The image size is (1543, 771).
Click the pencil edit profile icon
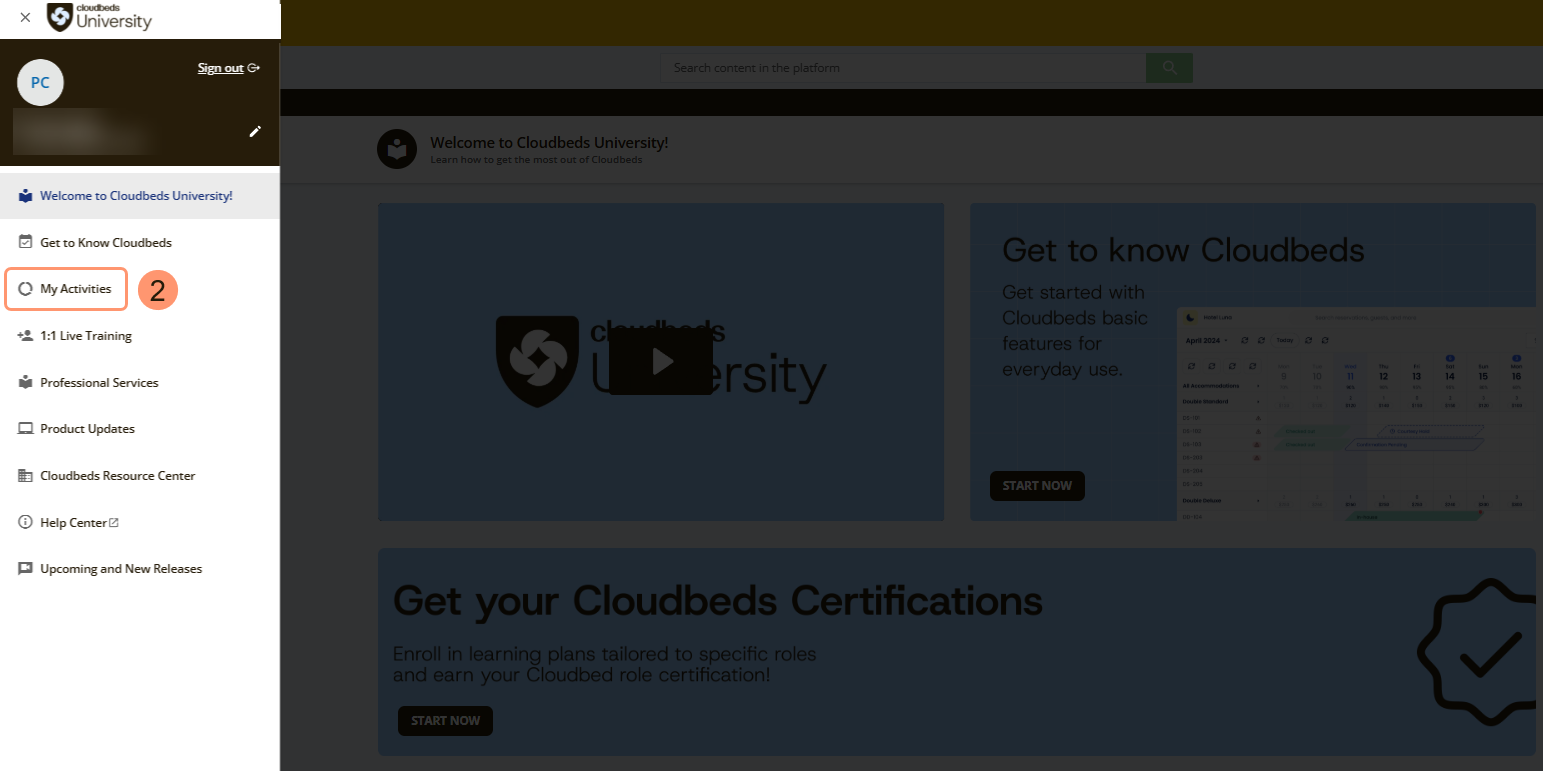pos(255,131)
